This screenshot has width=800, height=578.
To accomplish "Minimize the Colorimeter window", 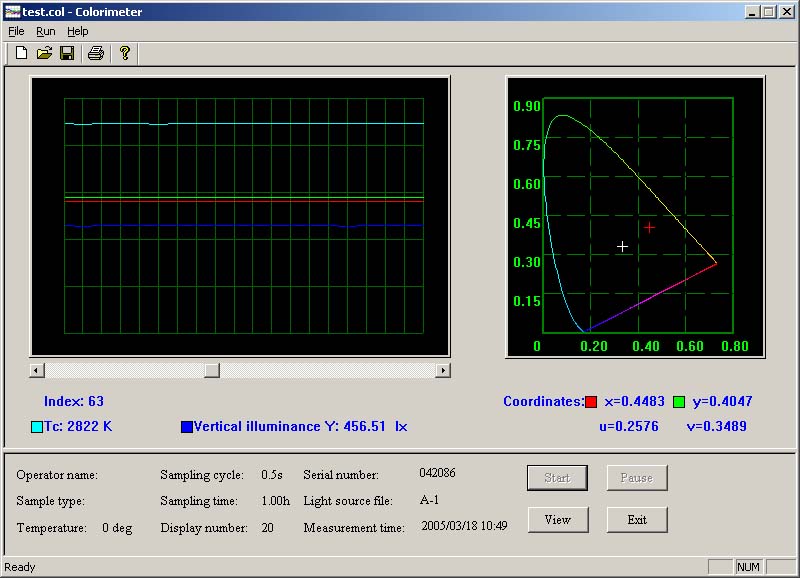I will tap(752, 12).
